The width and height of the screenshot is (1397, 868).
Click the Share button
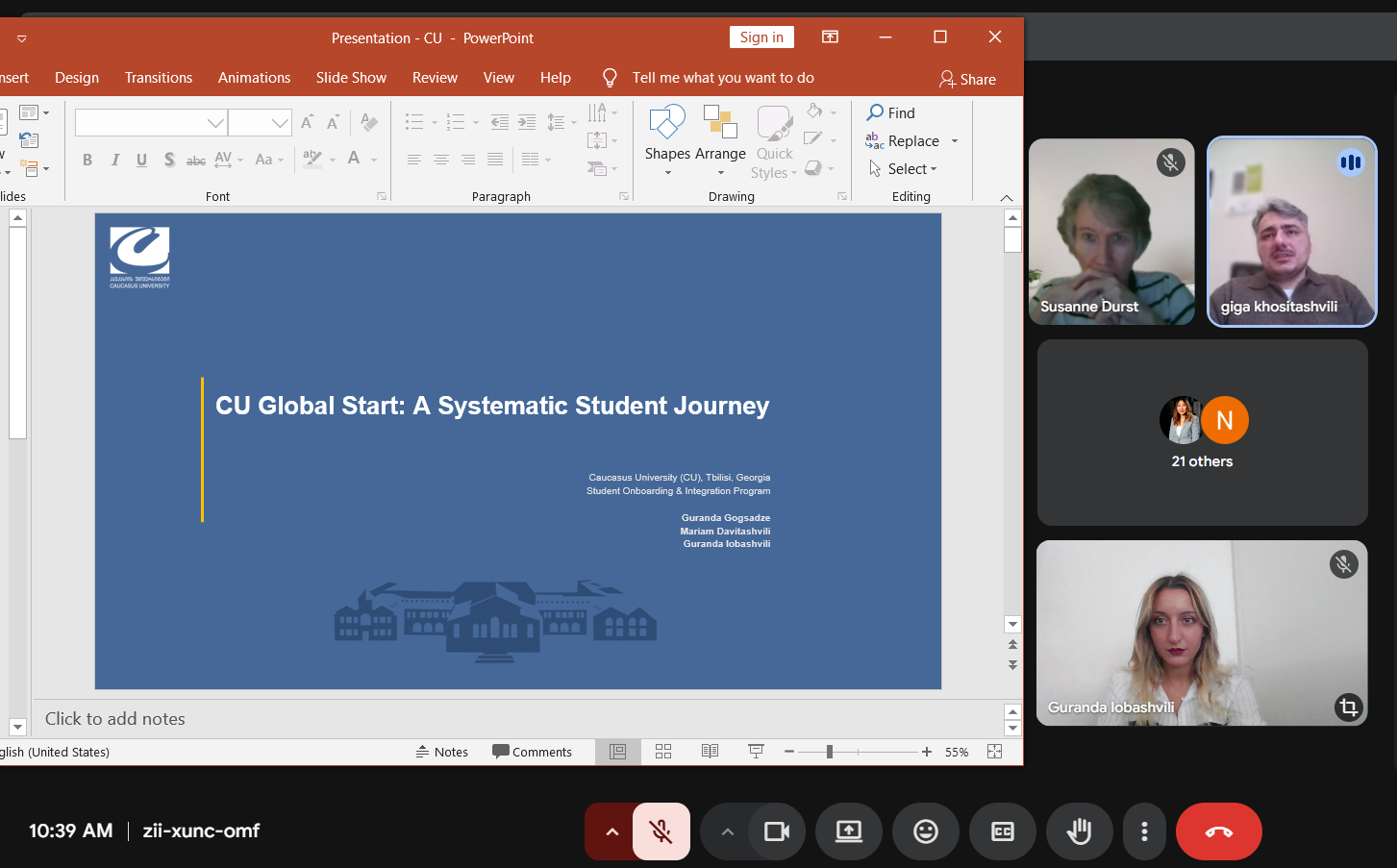(x=968, y=80)
